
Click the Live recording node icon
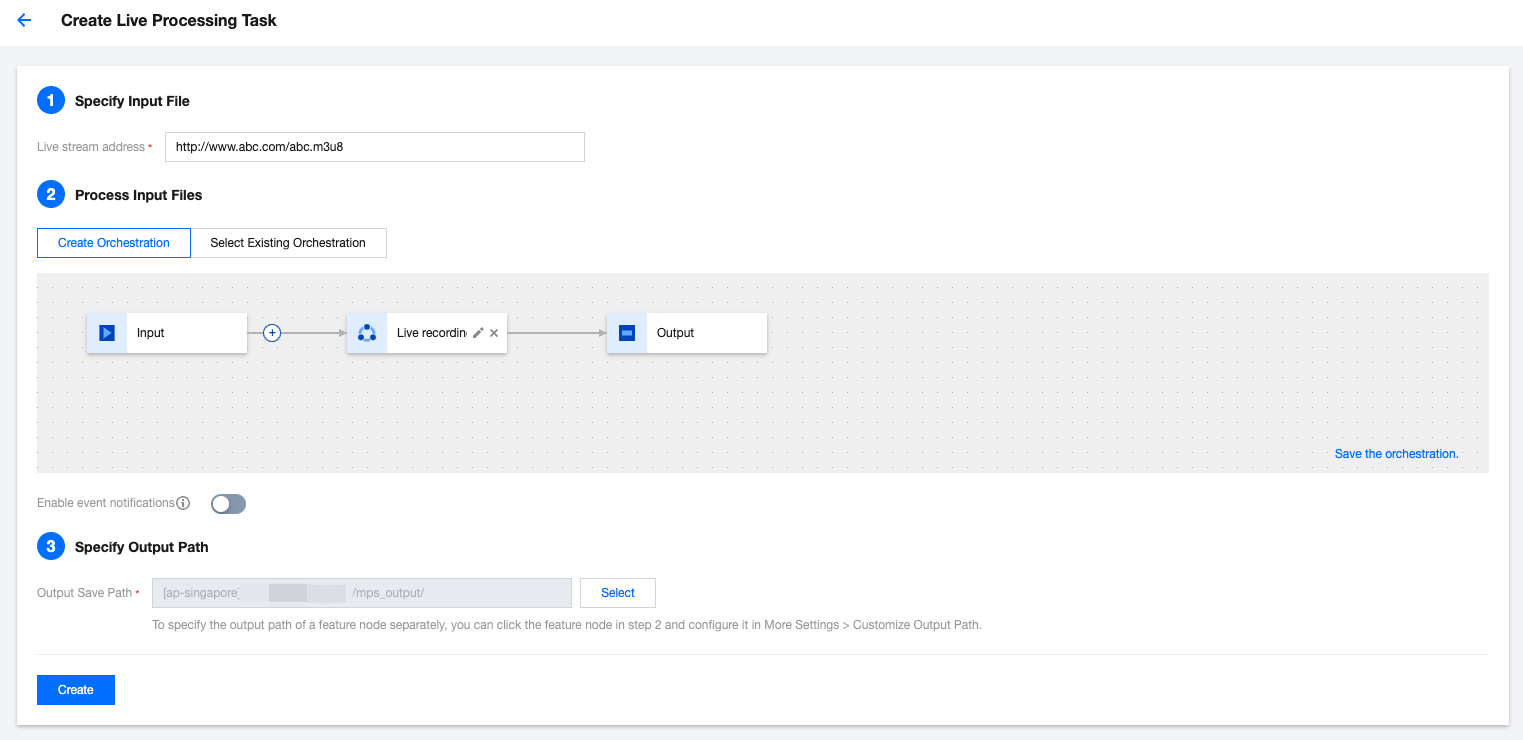click(x=367, y=333)
